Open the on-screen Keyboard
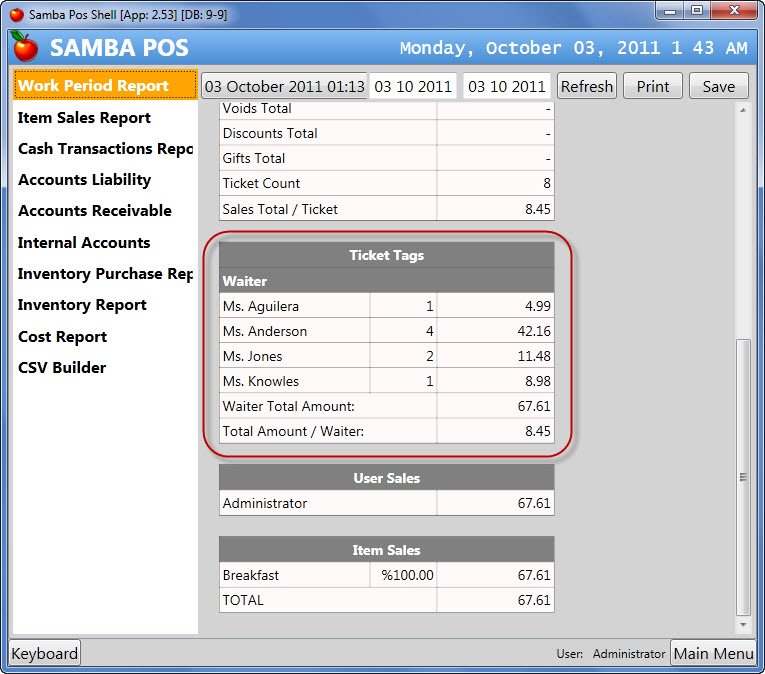Image resolution: width=765 pixels, height=674 pixels. (44, 654)
